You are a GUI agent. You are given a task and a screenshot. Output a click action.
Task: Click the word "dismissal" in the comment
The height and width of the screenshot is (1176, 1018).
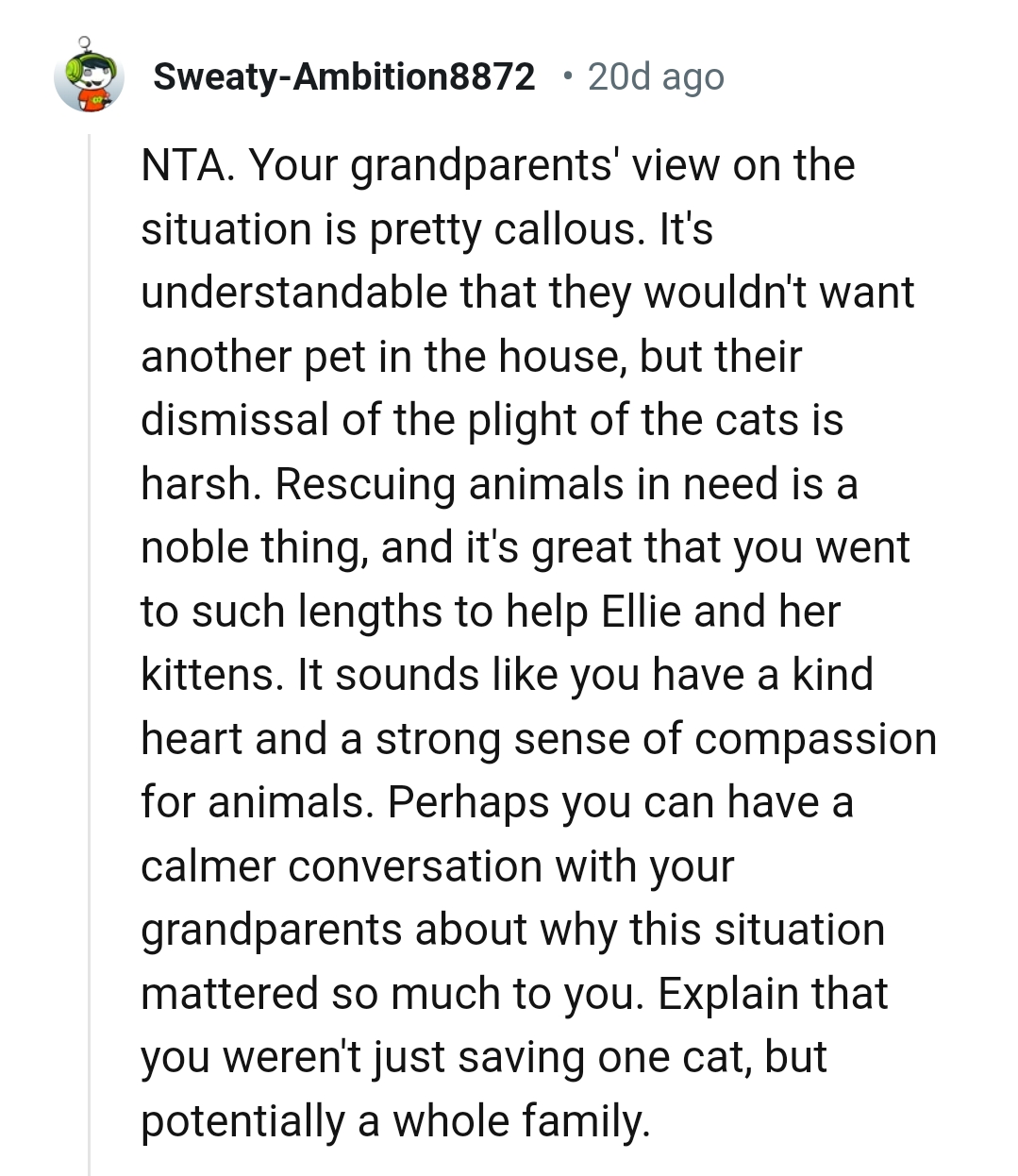tap(235, 420)
